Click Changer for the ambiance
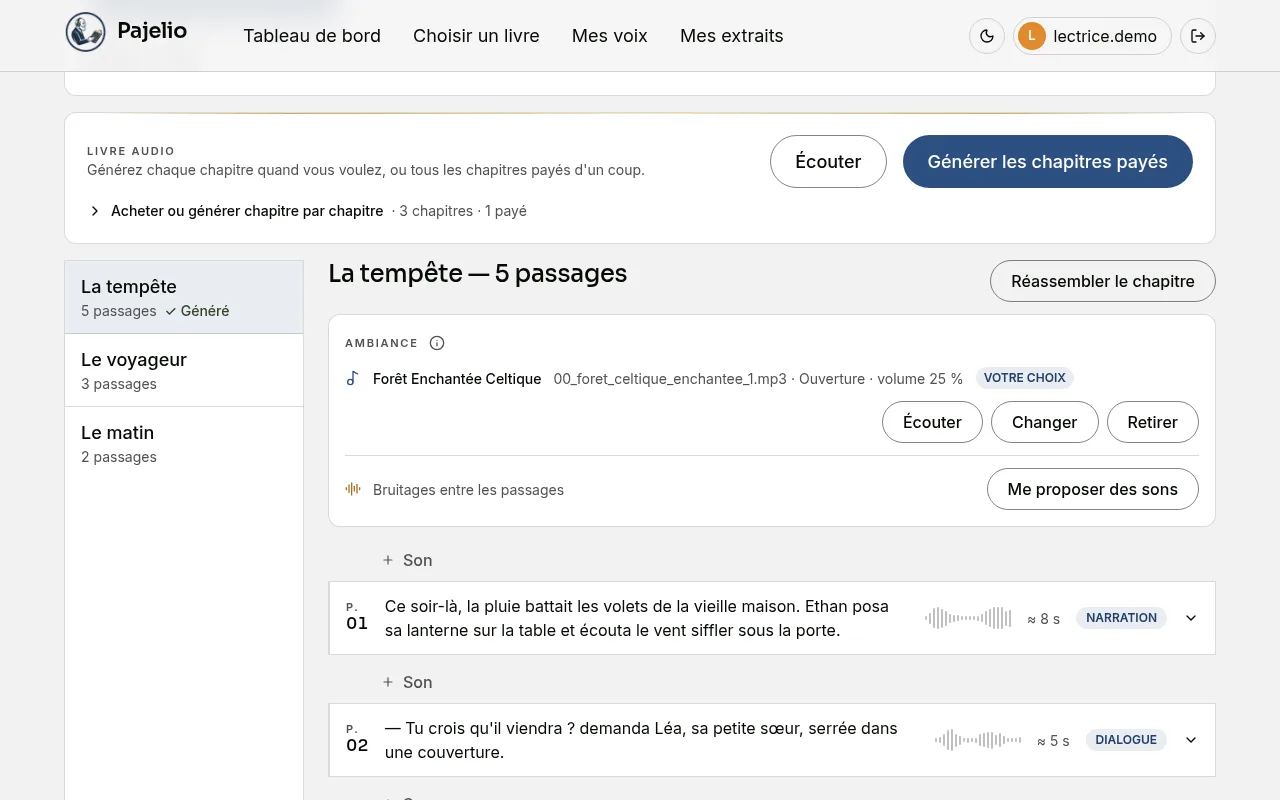The image size is (1280, 800). click(1044, 422)
